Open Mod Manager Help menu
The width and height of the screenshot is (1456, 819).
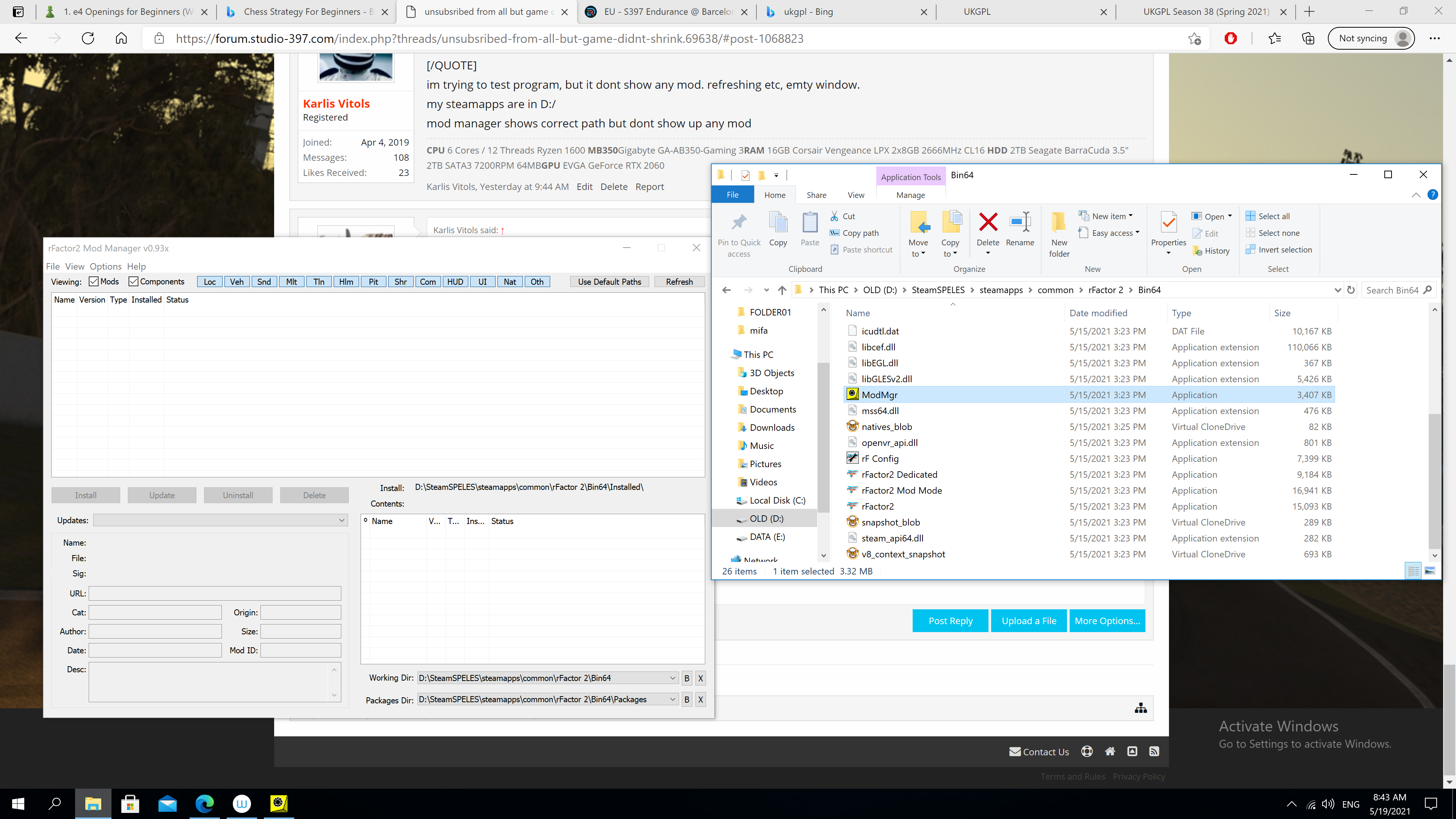point(136,266)
